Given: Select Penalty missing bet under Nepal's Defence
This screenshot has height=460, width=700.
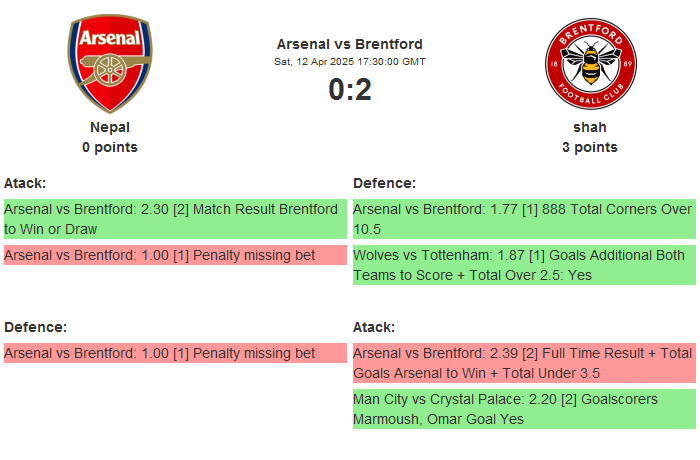Looking at the screenshot, I should (x=174, y=353).
